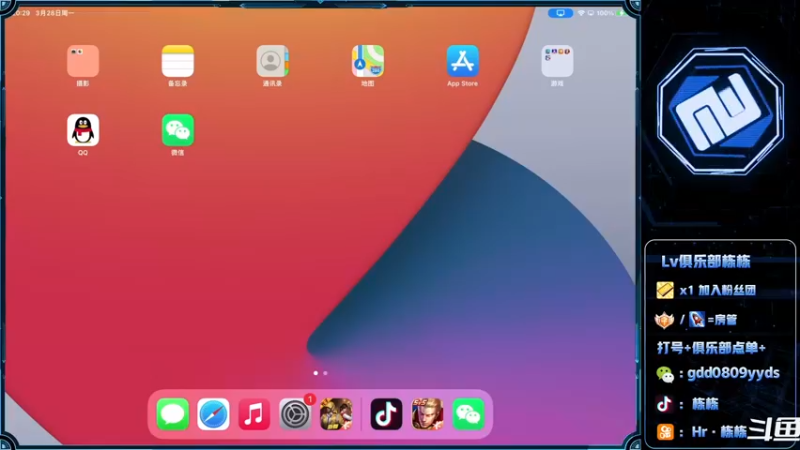800x450 pixels.
Task: Tap the 100% battery indicator
Action: pyautogui.click(x=610, y=13)
